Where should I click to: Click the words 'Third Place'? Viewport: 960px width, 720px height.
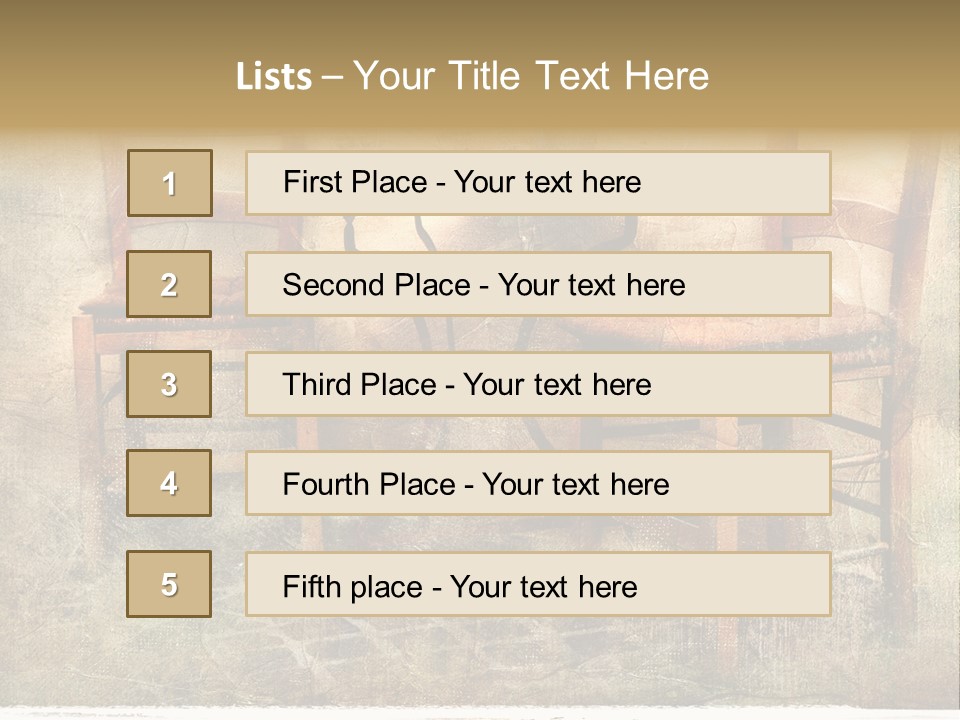[360, 384]
